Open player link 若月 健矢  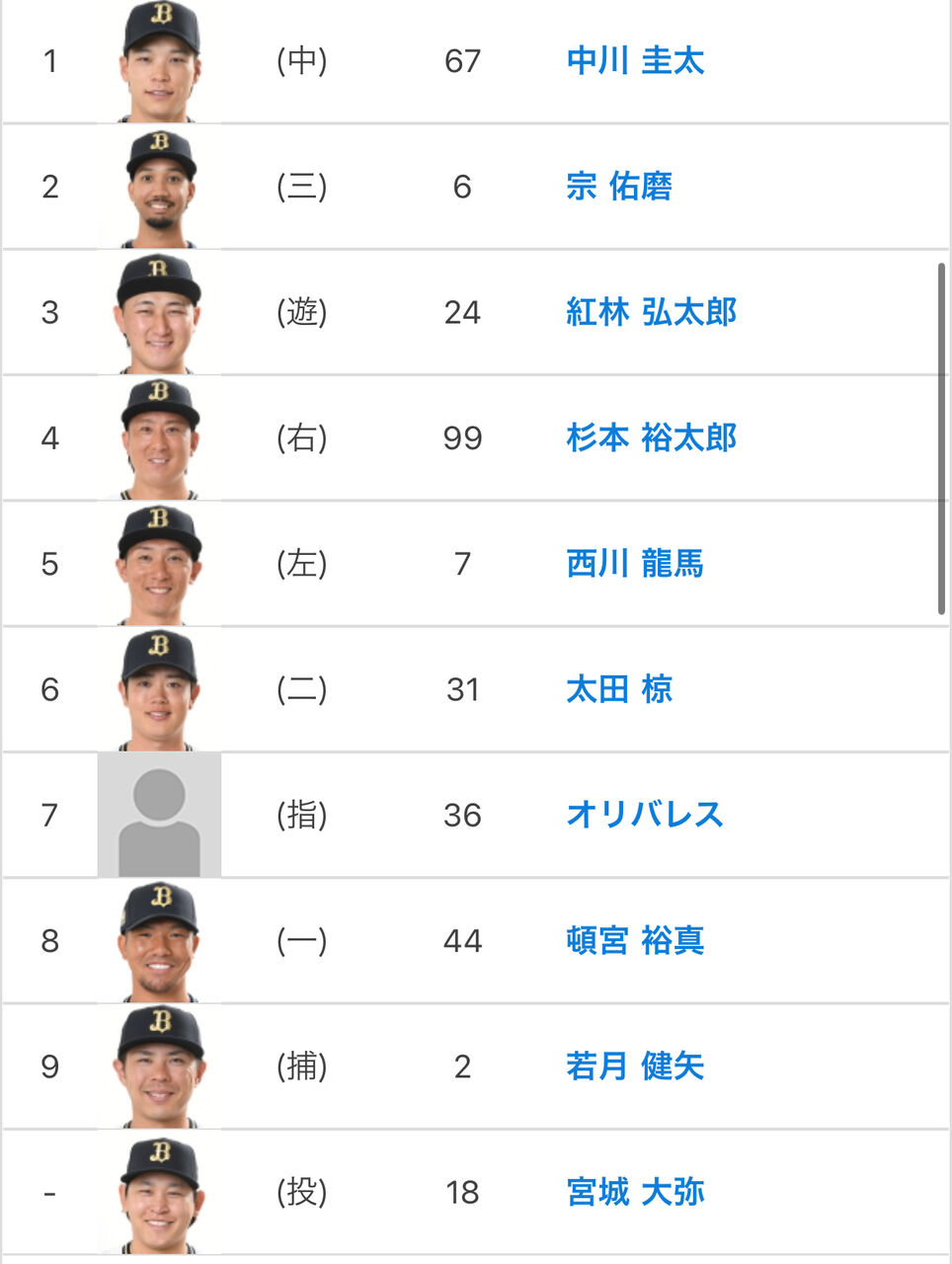pos(635,1066)
